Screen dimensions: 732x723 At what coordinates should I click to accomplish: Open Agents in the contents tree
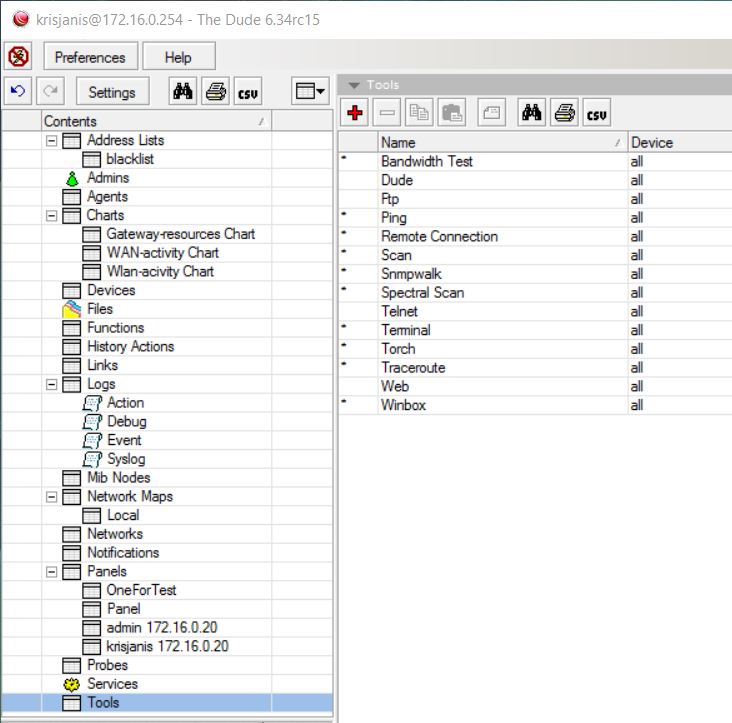tap(107, 197)
